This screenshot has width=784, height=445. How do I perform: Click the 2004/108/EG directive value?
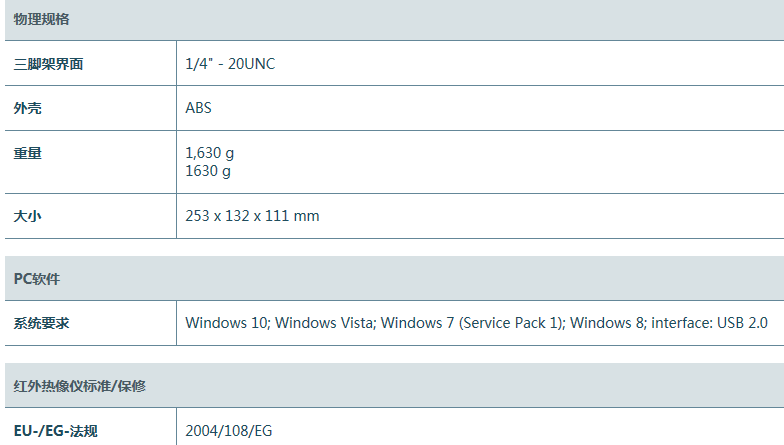pyautogui.click(x=229, y=432)
